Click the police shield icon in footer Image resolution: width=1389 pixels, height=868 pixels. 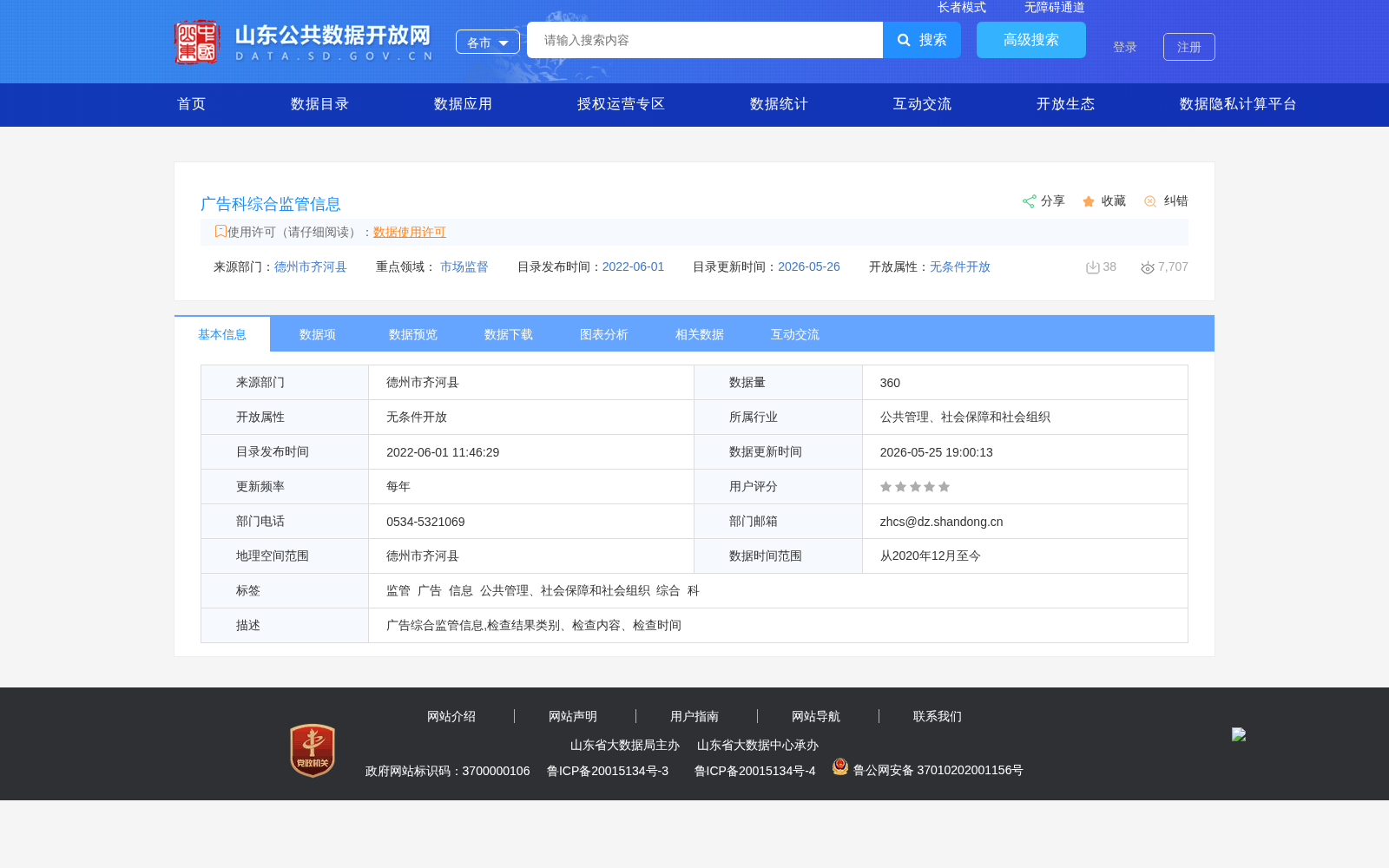tap(840, 766)
